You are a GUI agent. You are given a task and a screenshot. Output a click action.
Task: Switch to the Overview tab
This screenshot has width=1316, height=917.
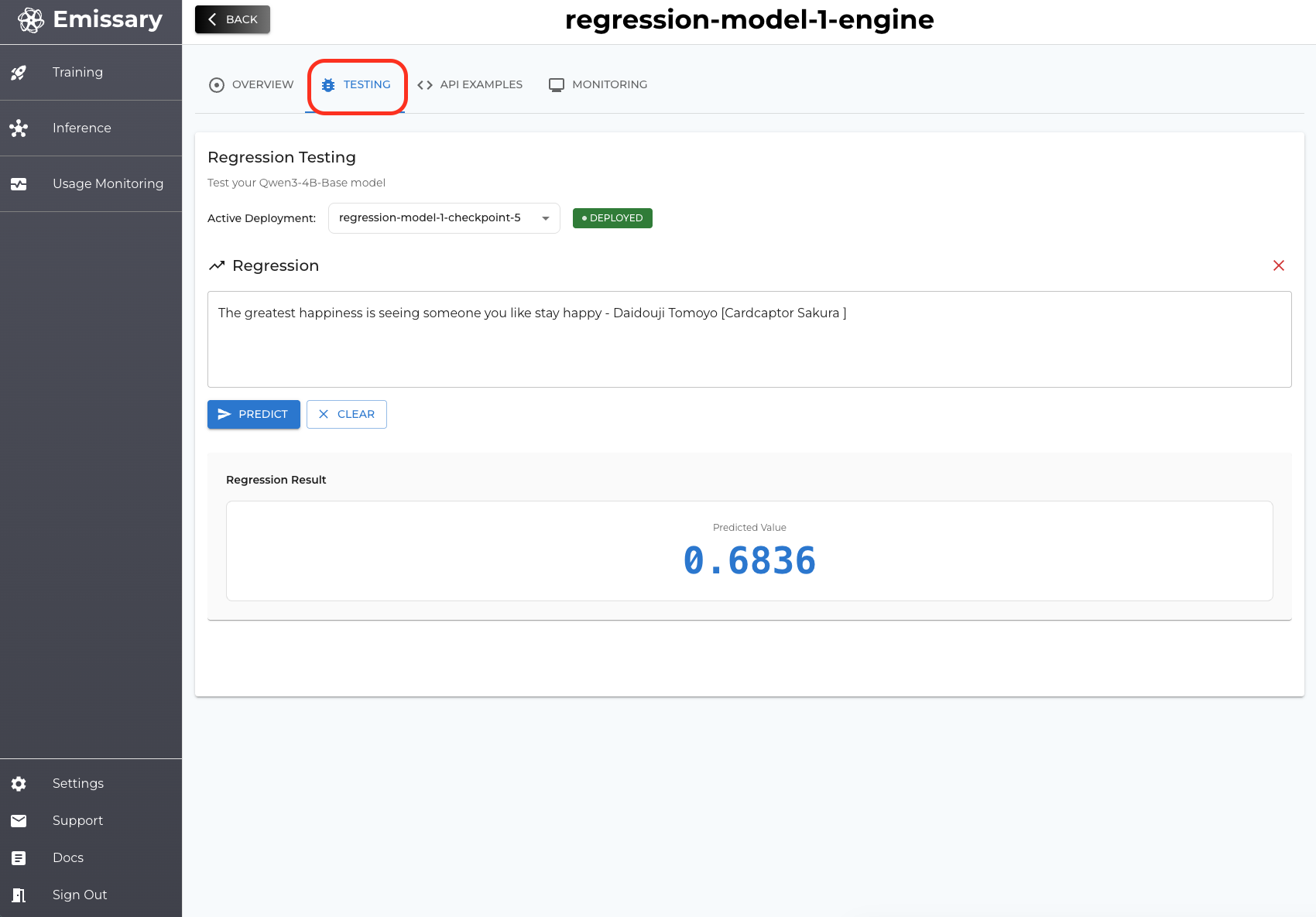click(252, 85)
